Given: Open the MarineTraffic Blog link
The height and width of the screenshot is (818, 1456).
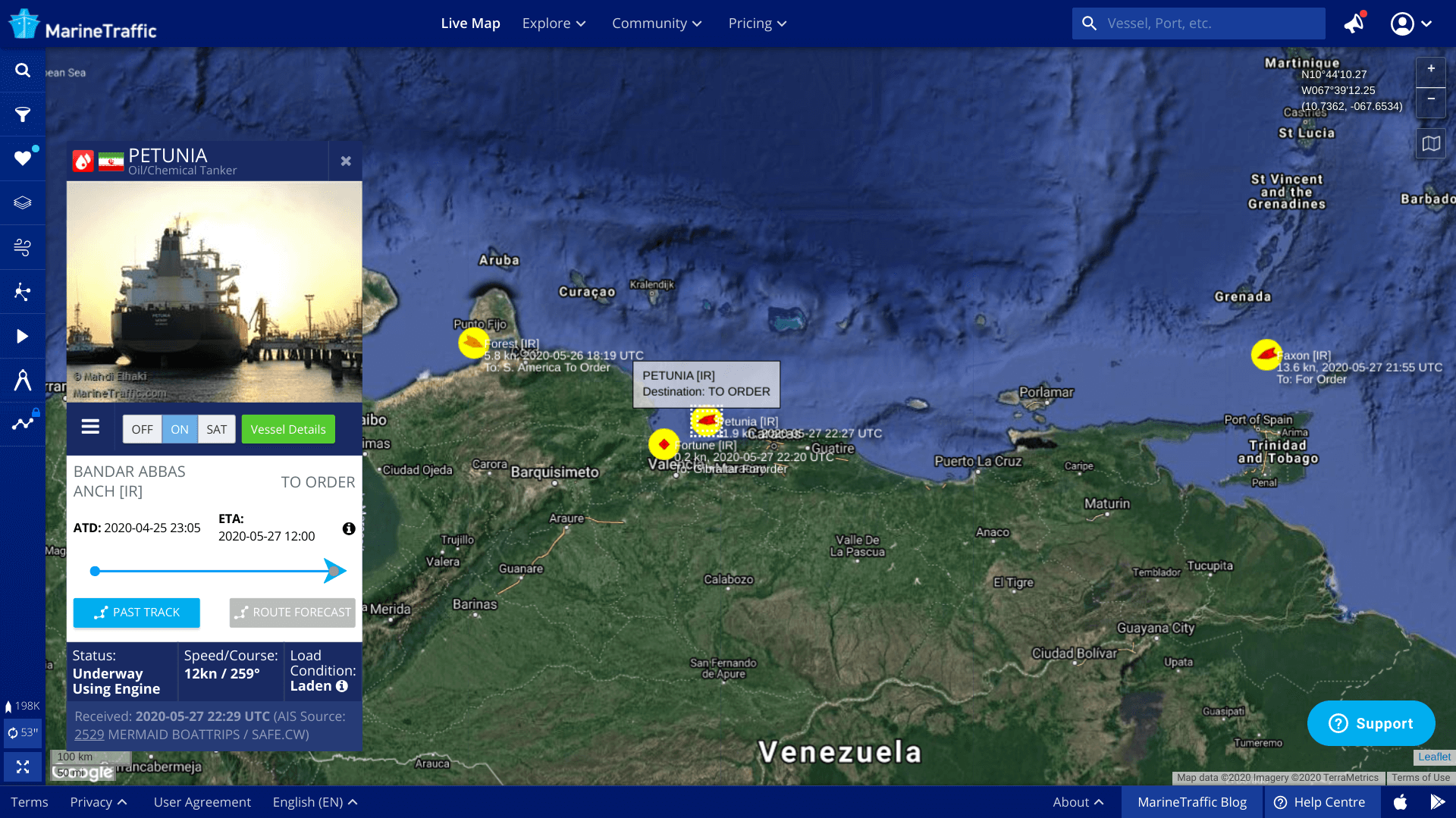Looking at the screenshot, I should coord(1192,801).
